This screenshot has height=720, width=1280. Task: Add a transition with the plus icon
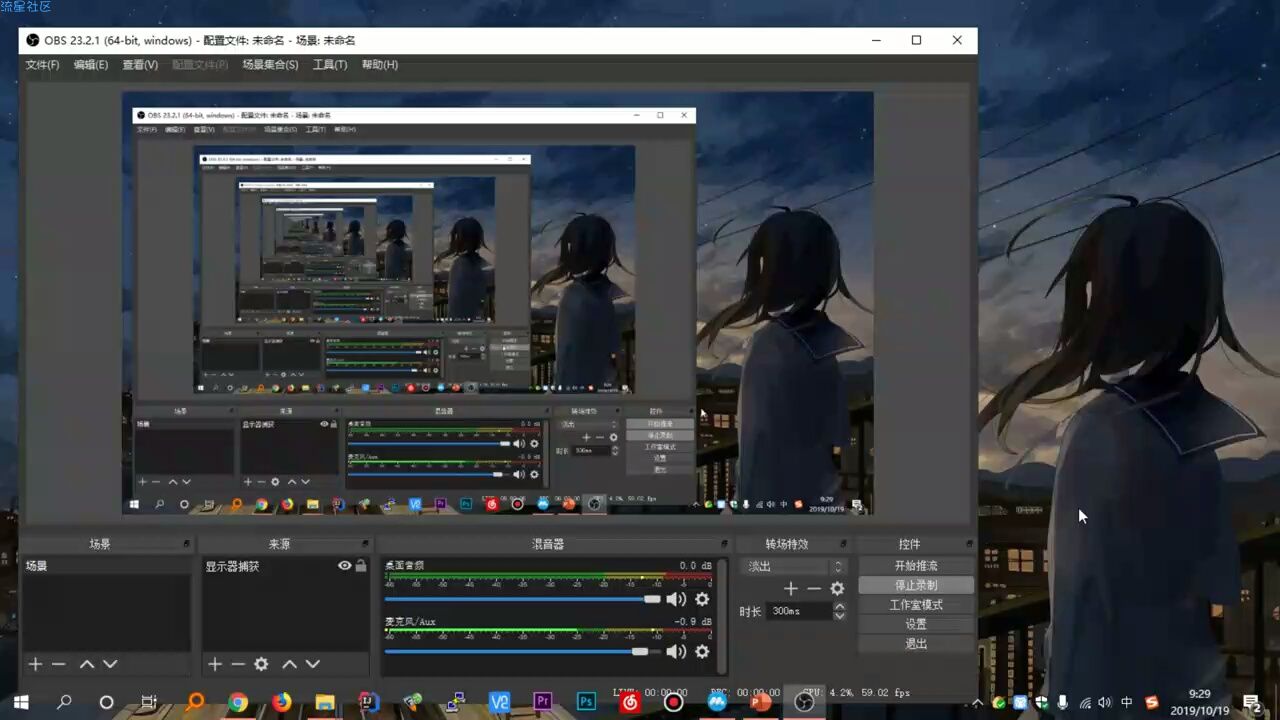(790, 589)
